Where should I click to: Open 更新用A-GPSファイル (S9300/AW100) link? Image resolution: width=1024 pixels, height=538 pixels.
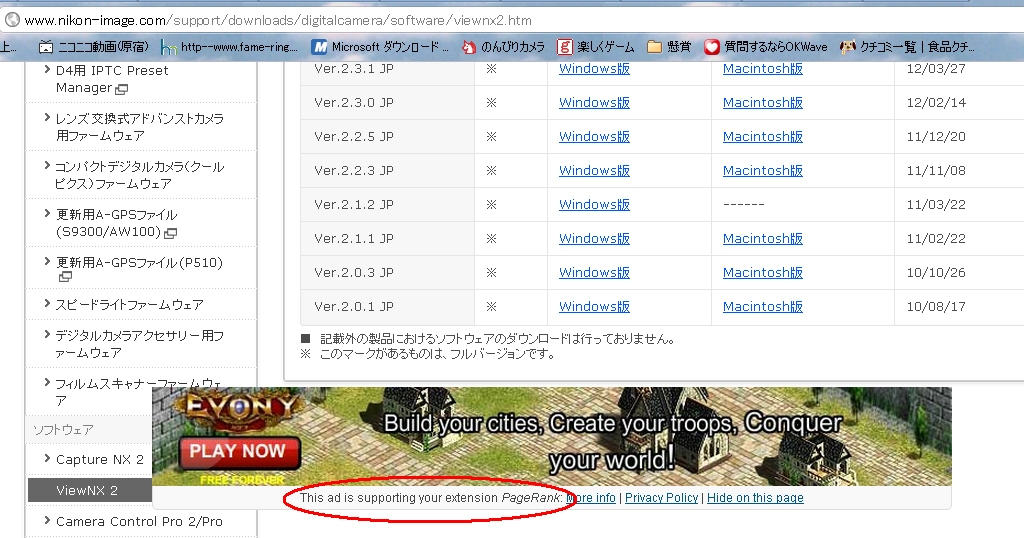click(x=116, y=223)
